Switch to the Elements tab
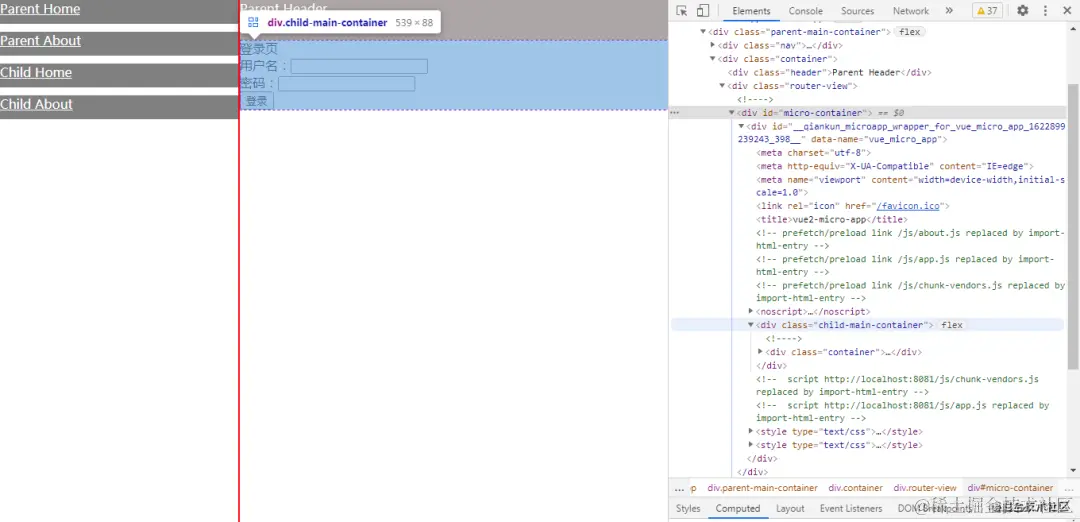1080x522 pixels. [751, 11]
